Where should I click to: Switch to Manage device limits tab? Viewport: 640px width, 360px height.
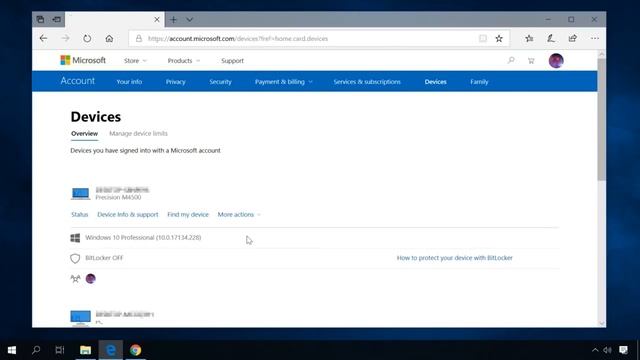coord(138,133)
